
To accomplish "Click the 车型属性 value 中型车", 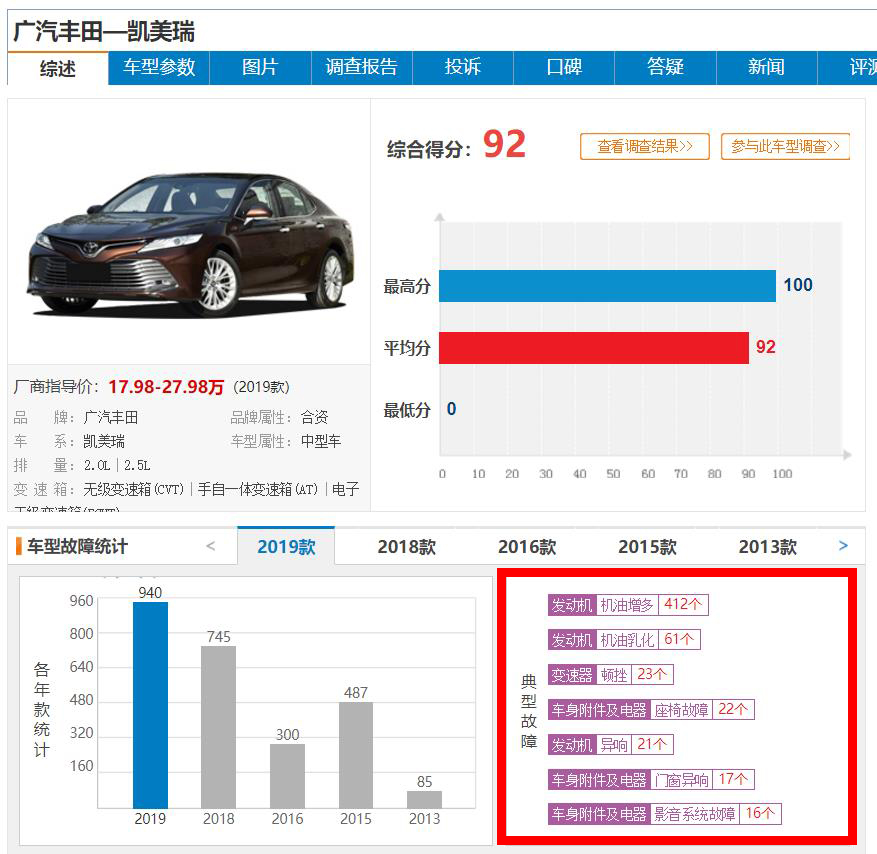I will pyautogui.click(x=321, y=441).
